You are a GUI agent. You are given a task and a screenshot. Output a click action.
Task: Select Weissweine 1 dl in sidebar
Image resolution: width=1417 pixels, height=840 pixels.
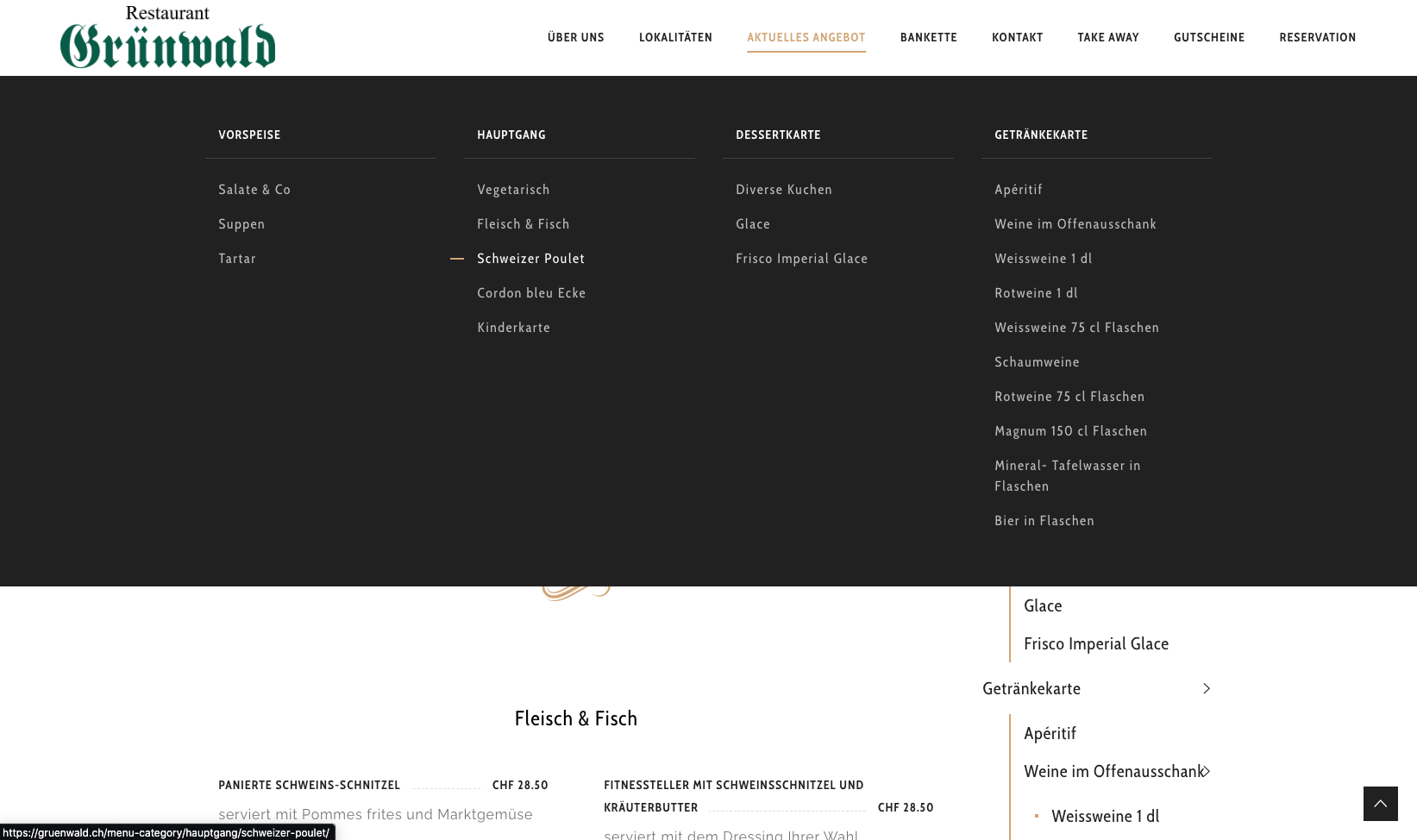pos(1105,816)
